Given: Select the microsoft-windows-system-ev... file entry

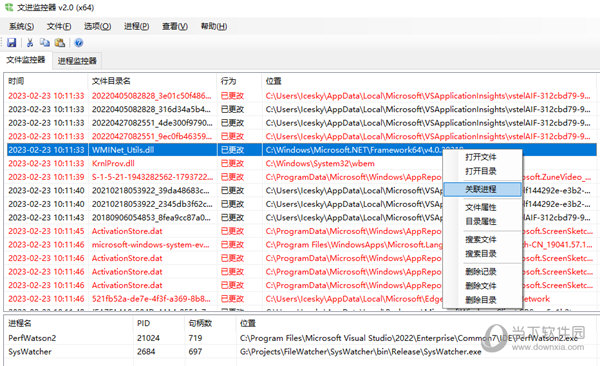Looking at the screenshot, I should 150,245.
